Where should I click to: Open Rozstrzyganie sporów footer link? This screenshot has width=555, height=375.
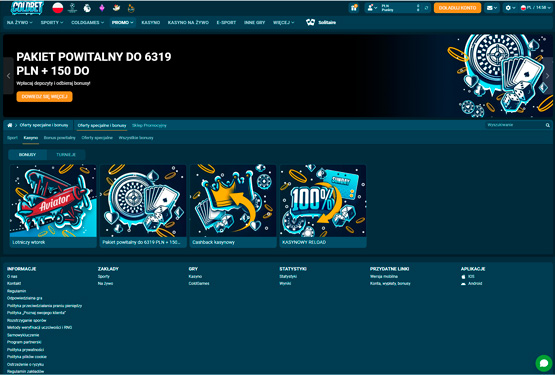point(27,320)
